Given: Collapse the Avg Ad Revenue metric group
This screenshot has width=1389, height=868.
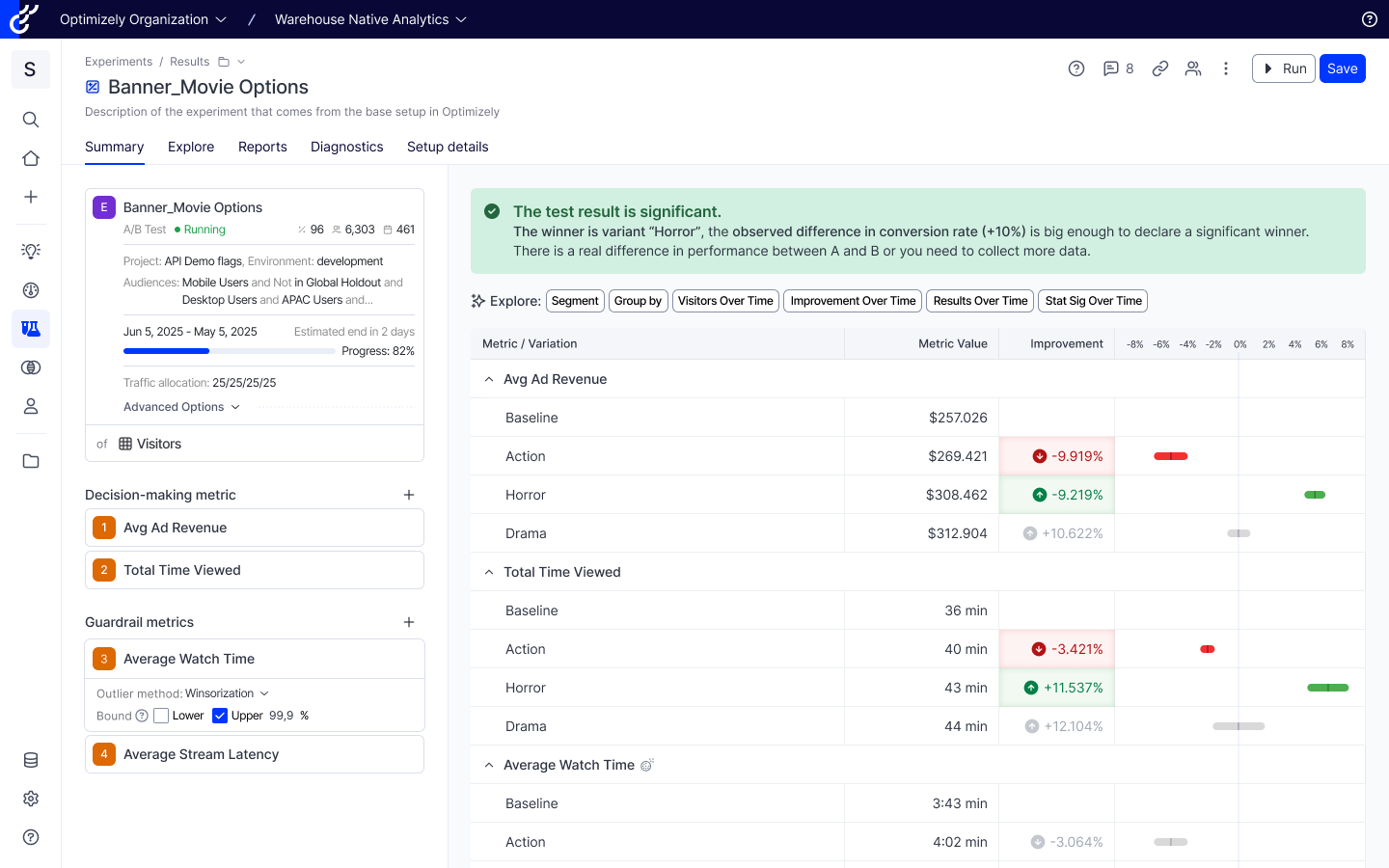Looking at the screenshot, I should click(x=489, y=379).
